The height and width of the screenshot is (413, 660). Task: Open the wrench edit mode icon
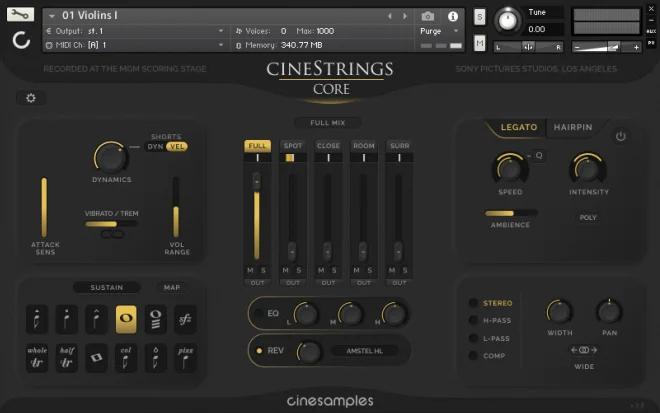(x=20, y=14)
